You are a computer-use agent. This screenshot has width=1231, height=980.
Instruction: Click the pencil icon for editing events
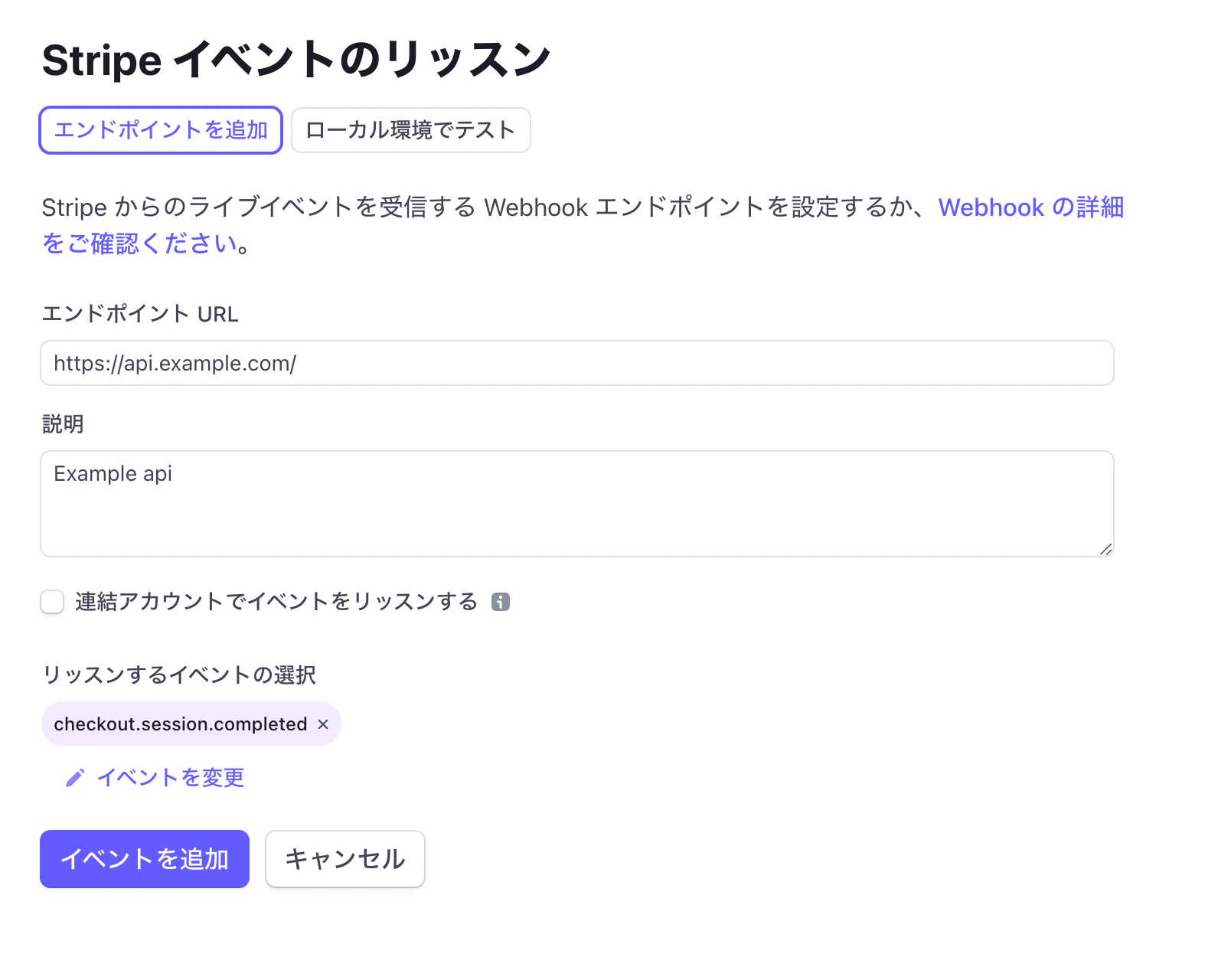(74, 778)
